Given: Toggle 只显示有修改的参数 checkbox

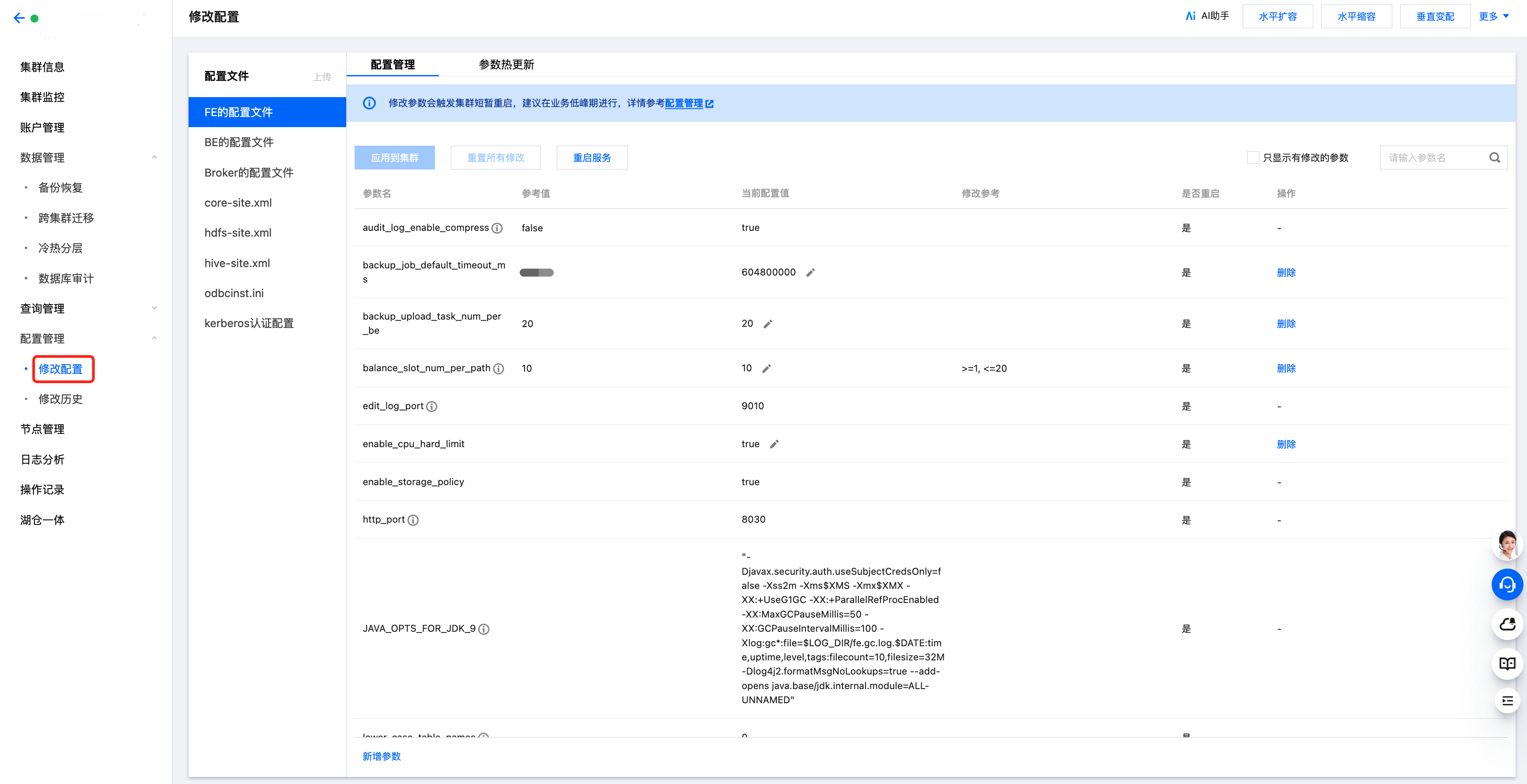Looking at the screenshot, I should 1252,158.
